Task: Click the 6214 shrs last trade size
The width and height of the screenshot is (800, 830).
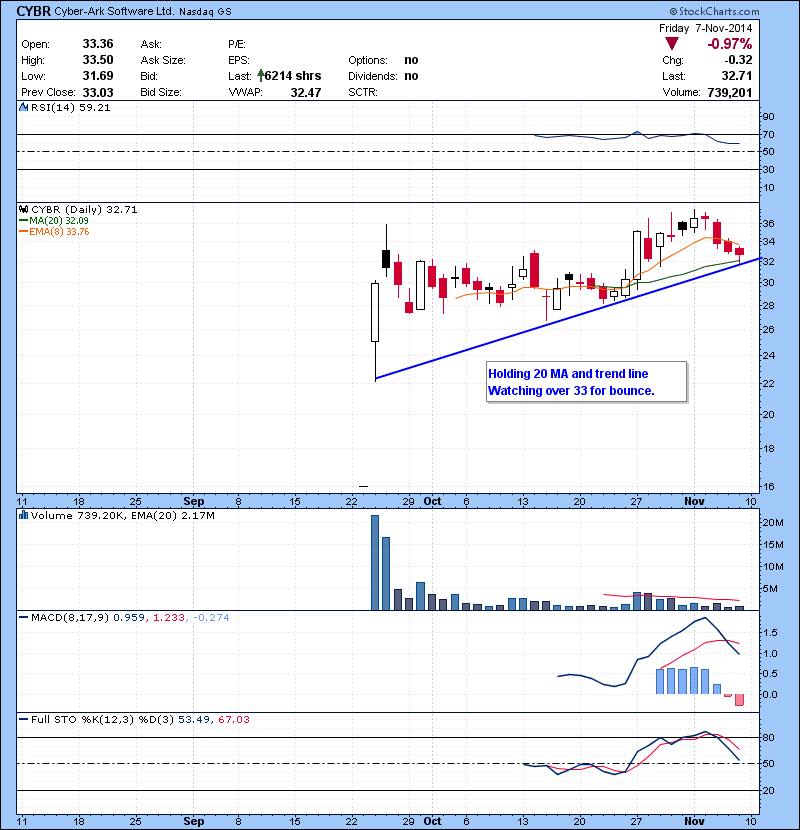Action: 293,76
